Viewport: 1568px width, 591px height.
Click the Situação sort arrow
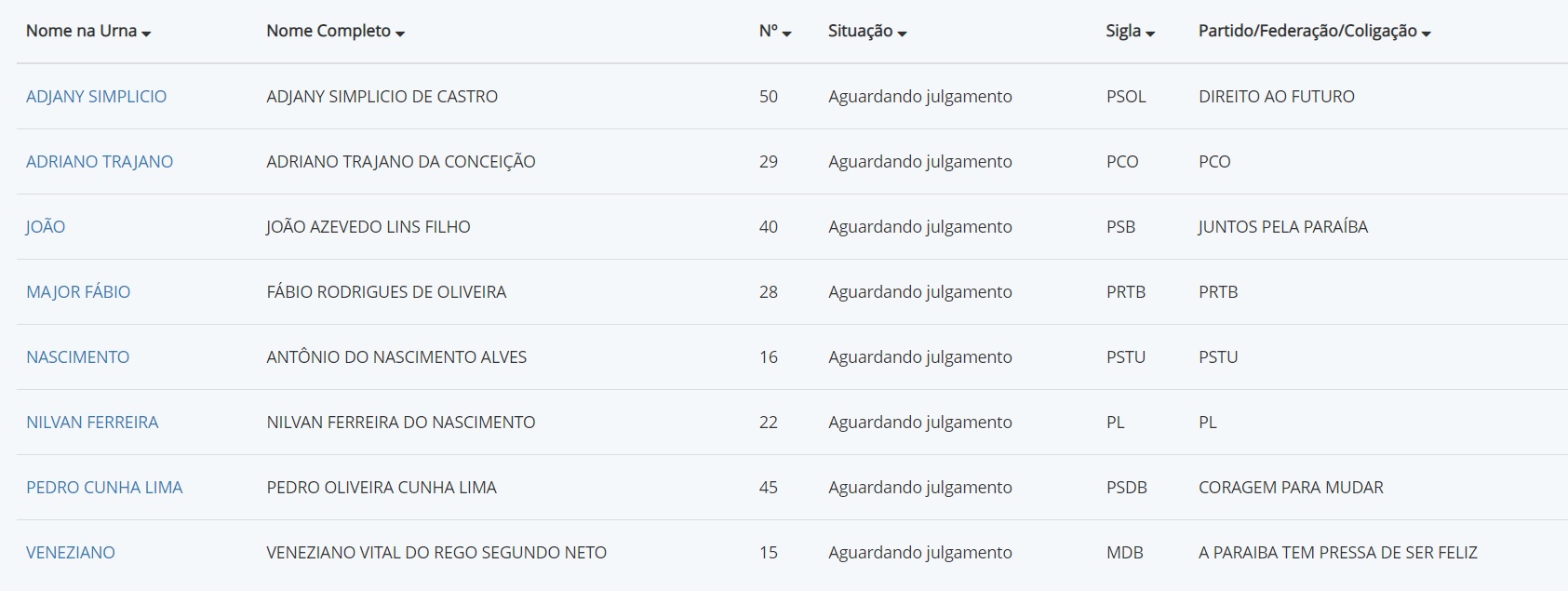[902, 34]
